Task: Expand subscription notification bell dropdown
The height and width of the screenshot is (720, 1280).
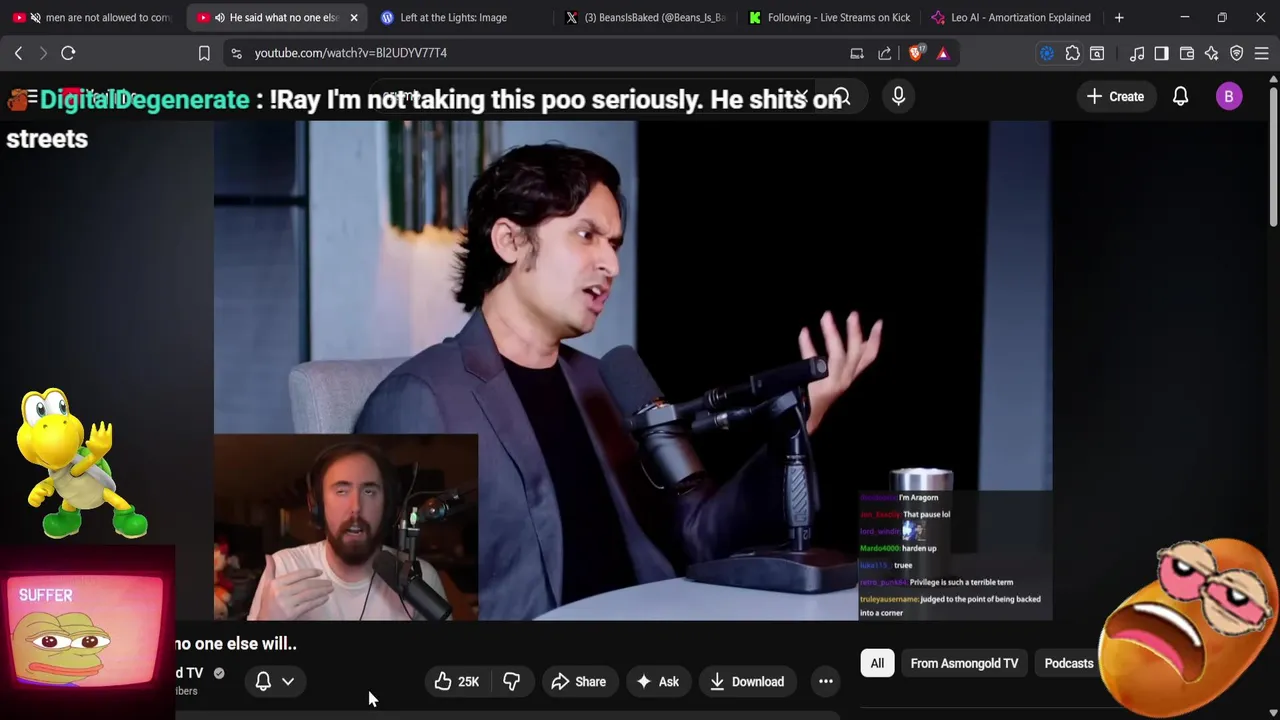Action: [274, 682]
